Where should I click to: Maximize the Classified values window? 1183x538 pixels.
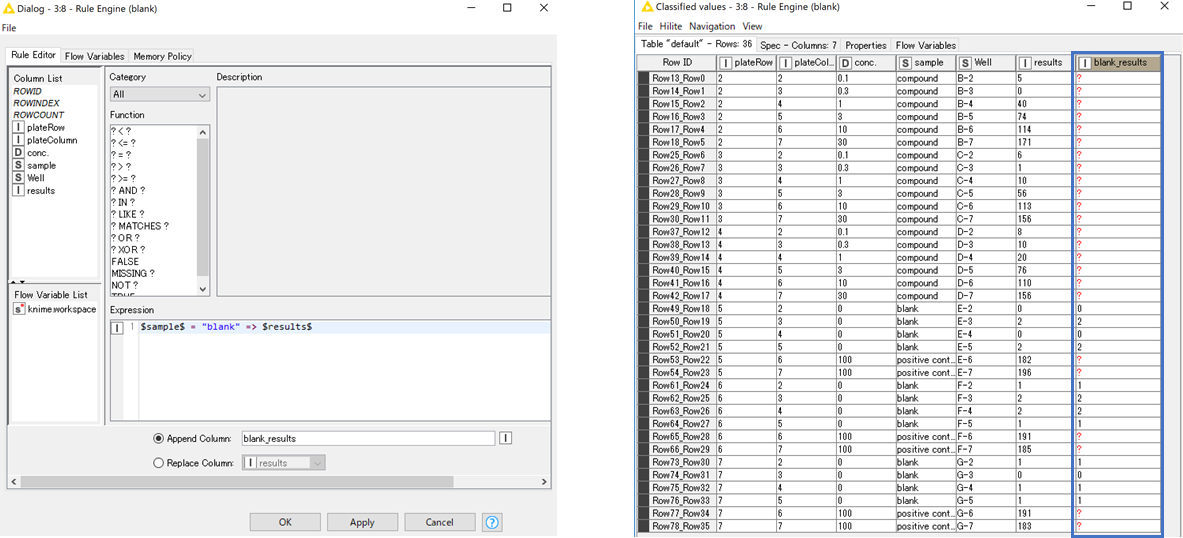point(1127,6)
